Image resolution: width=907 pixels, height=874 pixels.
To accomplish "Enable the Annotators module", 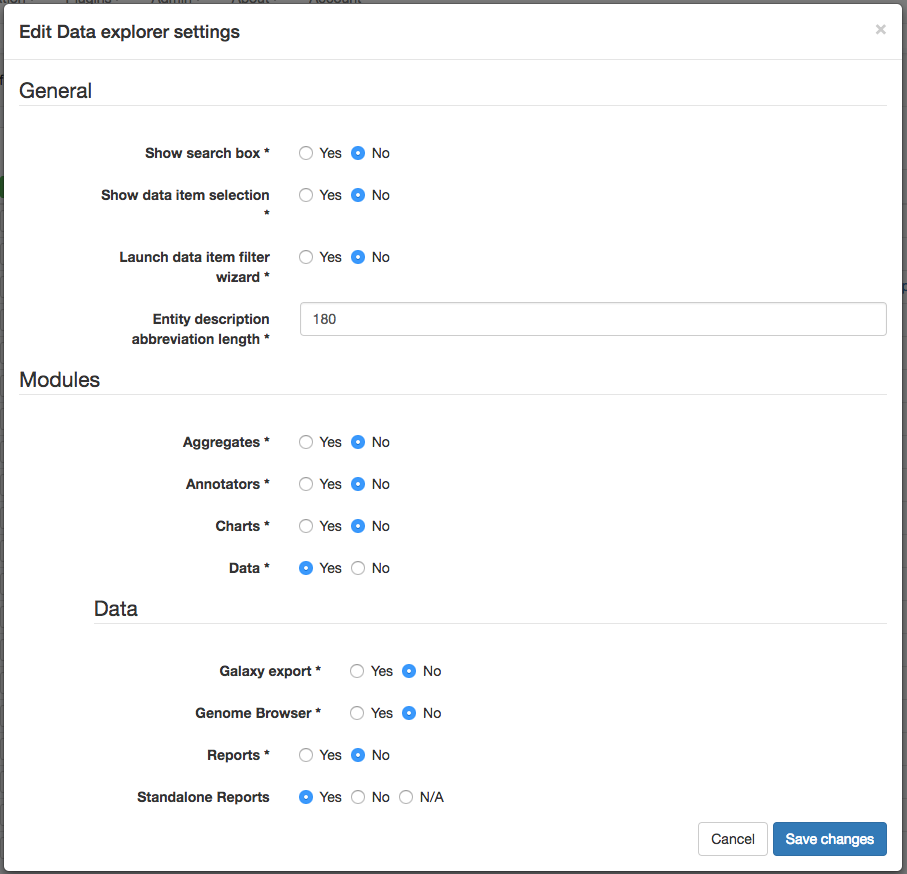I will 306,484.
